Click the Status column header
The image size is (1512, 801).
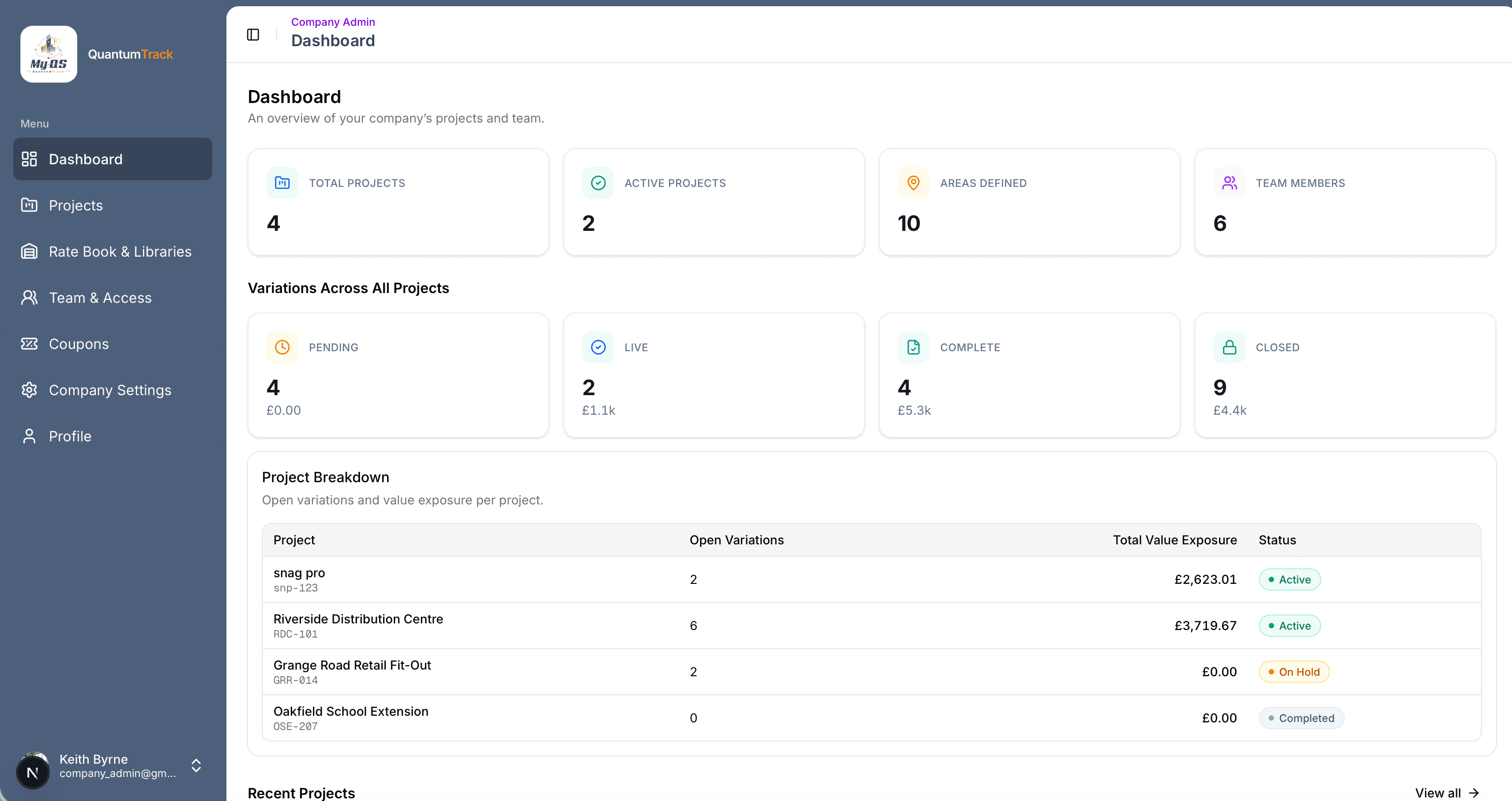(1277, 540)
